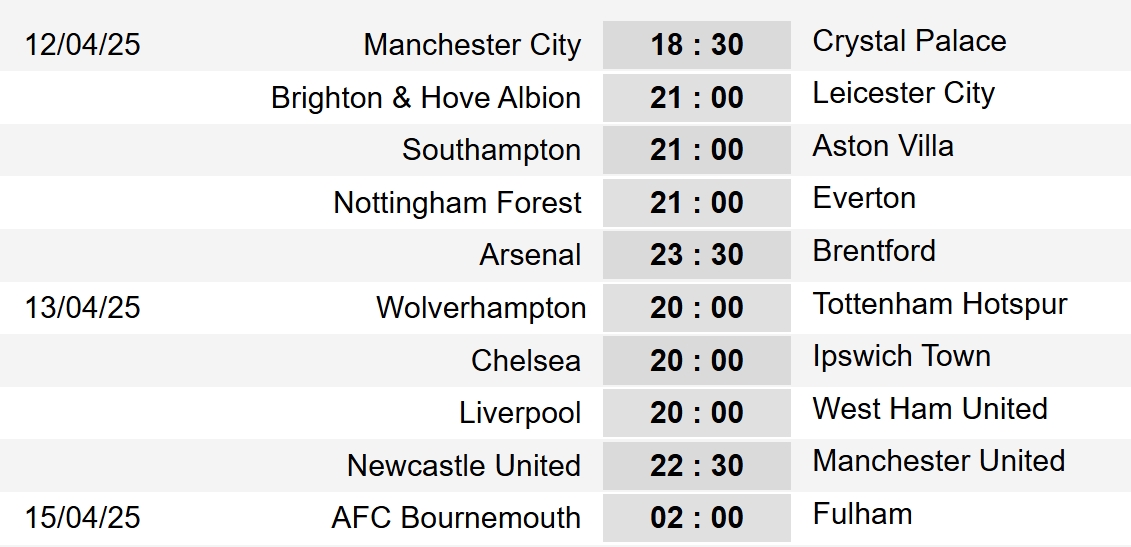Open the Southampton versus Aston Villa time cell

tap(697, 150)
